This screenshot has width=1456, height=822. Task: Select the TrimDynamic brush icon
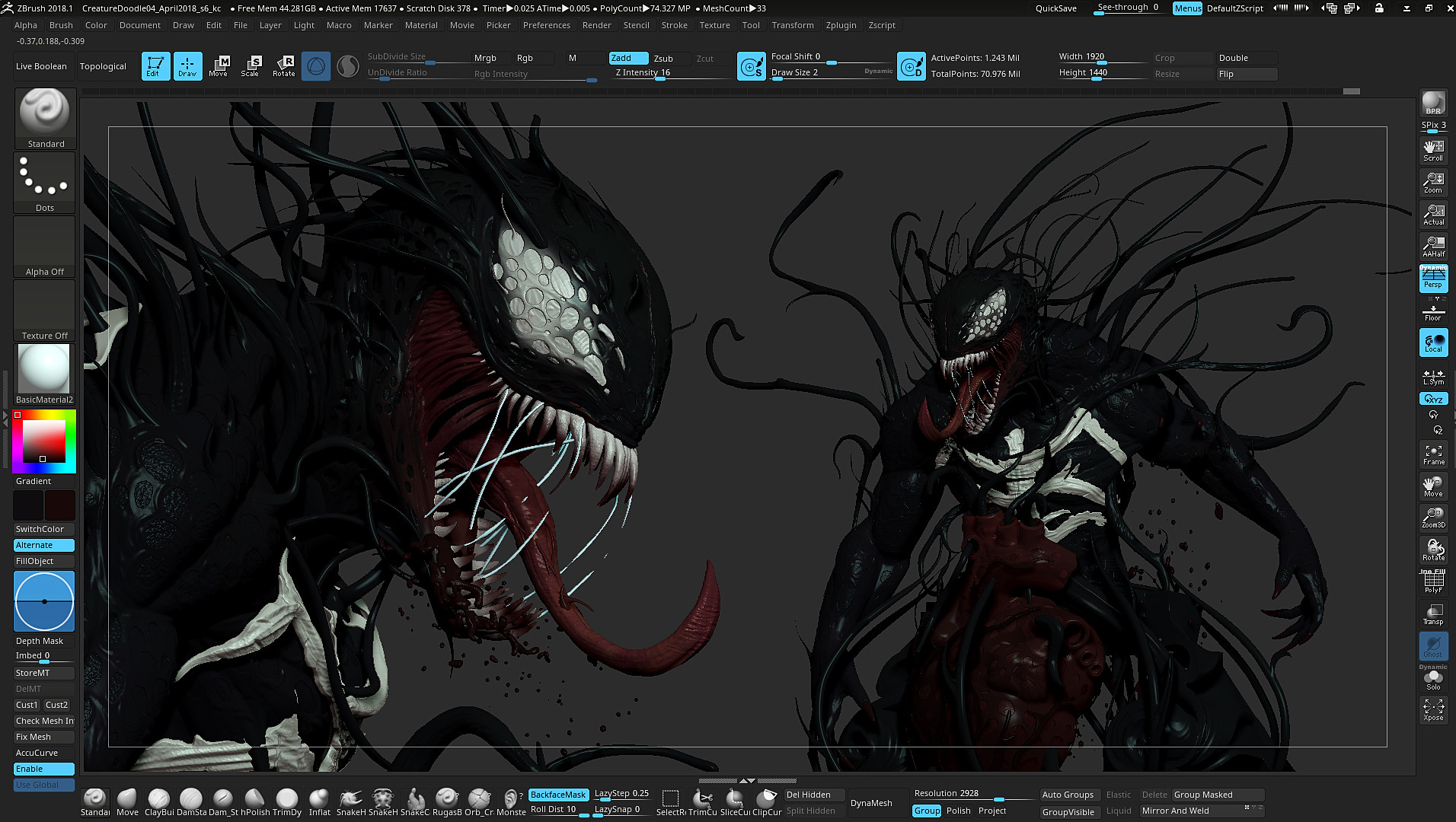(287, 802)
